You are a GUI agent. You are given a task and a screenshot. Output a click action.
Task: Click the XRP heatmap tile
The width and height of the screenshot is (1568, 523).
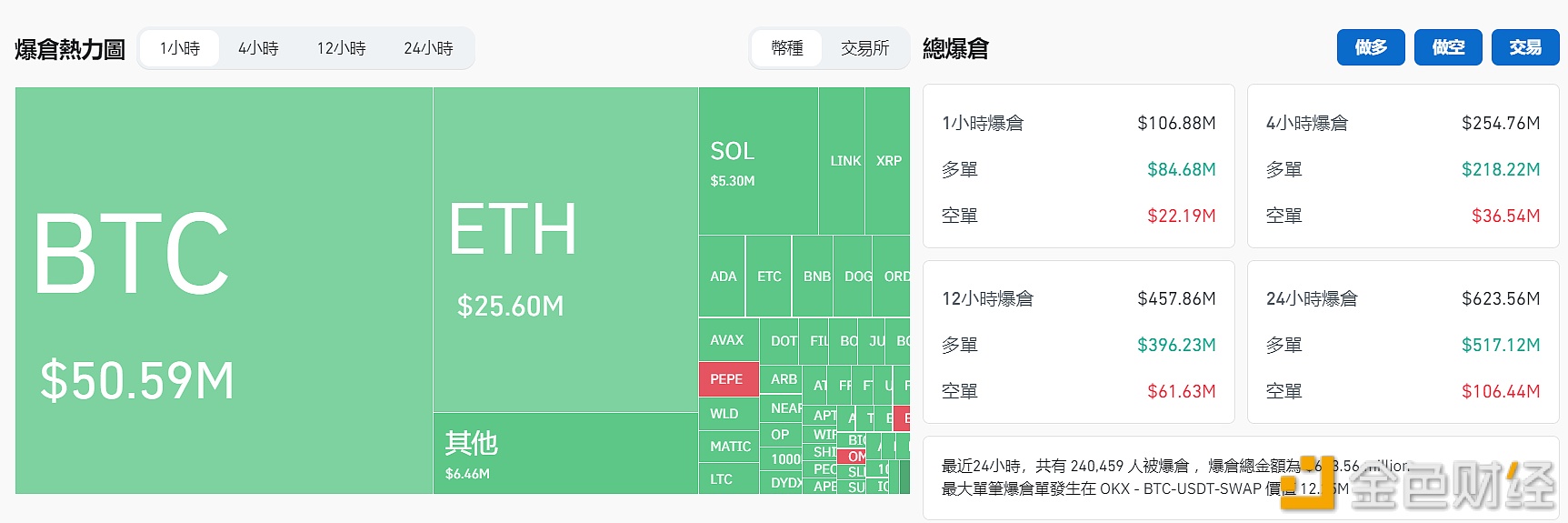coord(888,161)
